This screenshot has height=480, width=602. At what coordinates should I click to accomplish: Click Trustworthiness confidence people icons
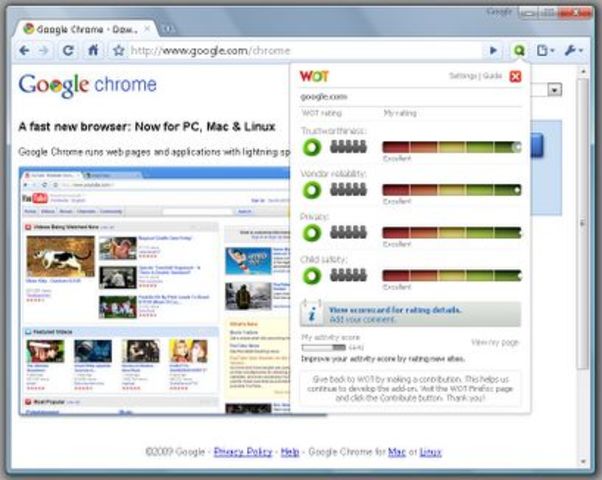pos(349,147)
